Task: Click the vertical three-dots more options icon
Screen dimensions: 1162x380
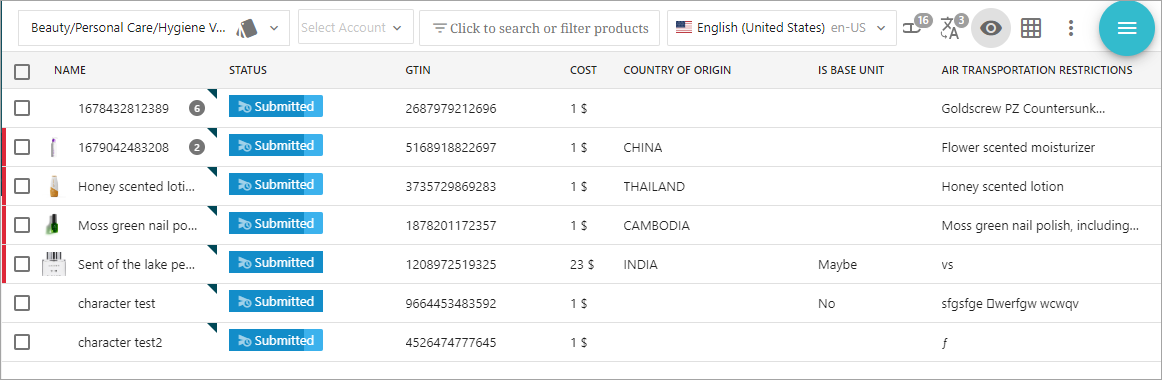Action: tap(1070, 28)
